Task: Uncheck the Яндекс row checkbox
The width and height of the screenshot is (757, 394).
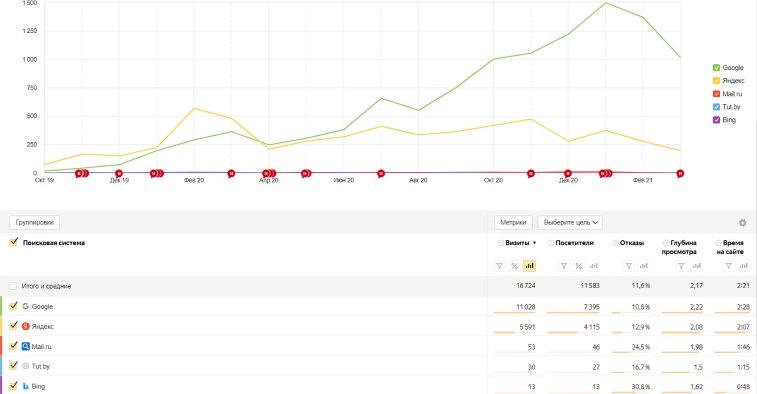Action: click(14, 326)
